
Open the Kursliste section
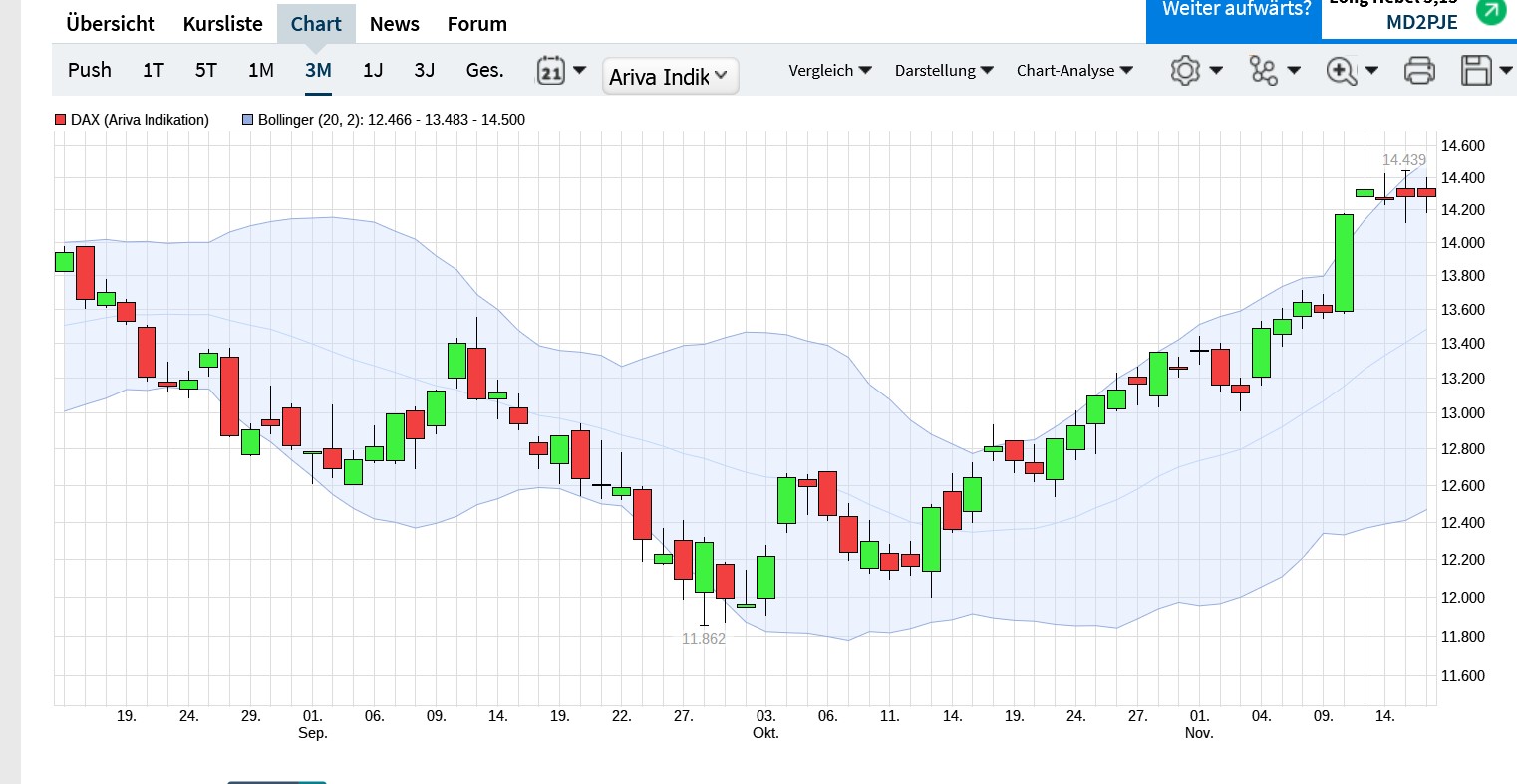point(222,23)
